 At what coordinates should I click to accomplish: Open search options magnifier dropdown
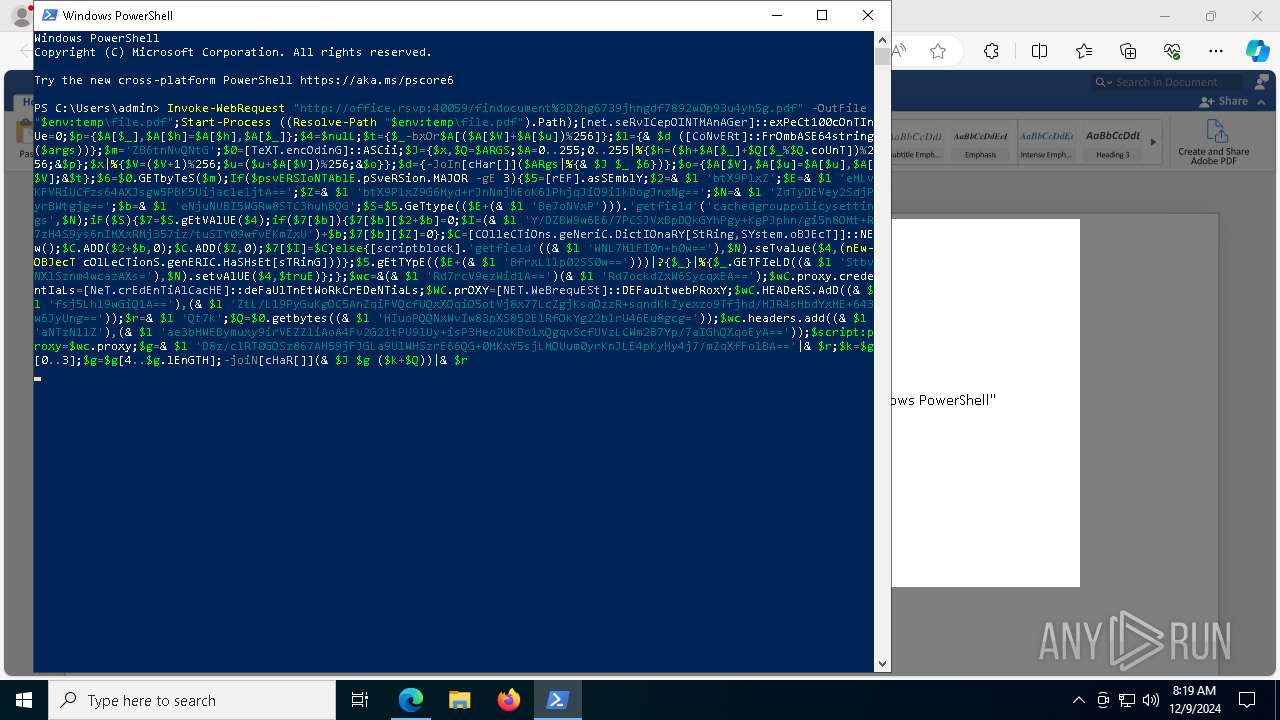click(1103, 82)
